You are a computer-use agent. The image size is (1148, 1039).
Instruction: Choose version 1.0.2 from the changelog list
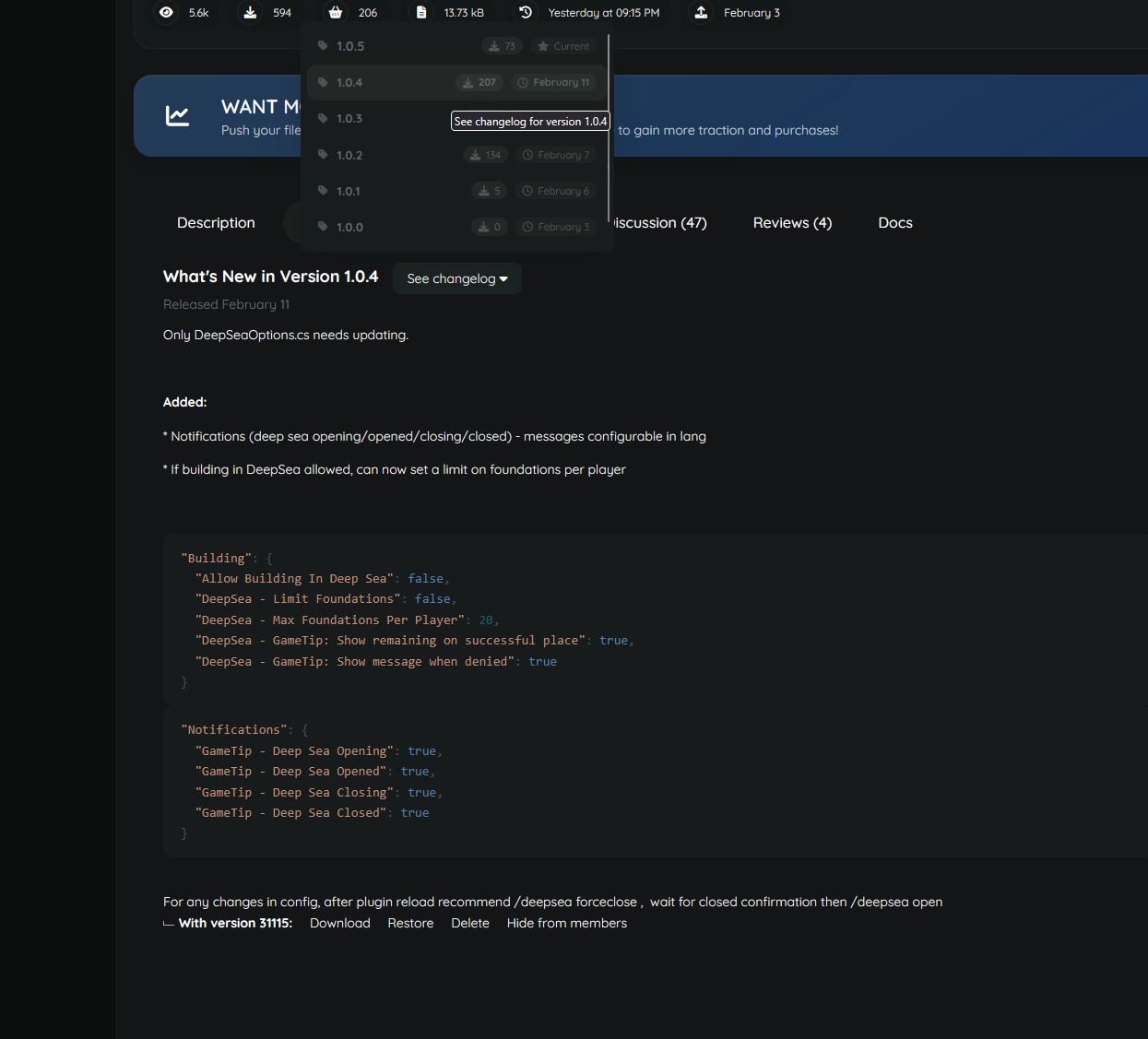(350, 155)
